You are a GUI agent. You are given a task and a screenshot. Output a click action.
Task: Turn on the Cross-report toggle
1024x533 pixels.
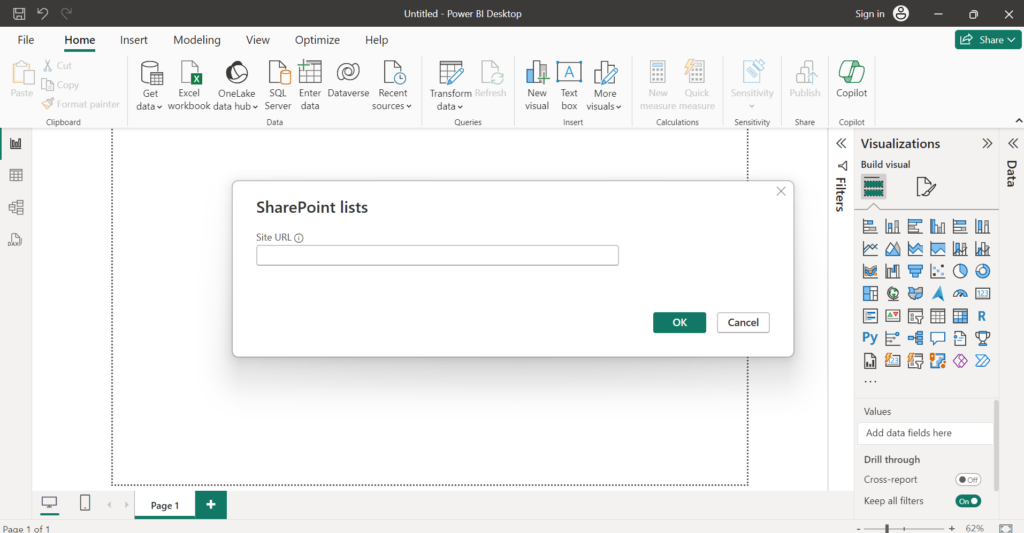pyautogui.click(x=968, y=479)
